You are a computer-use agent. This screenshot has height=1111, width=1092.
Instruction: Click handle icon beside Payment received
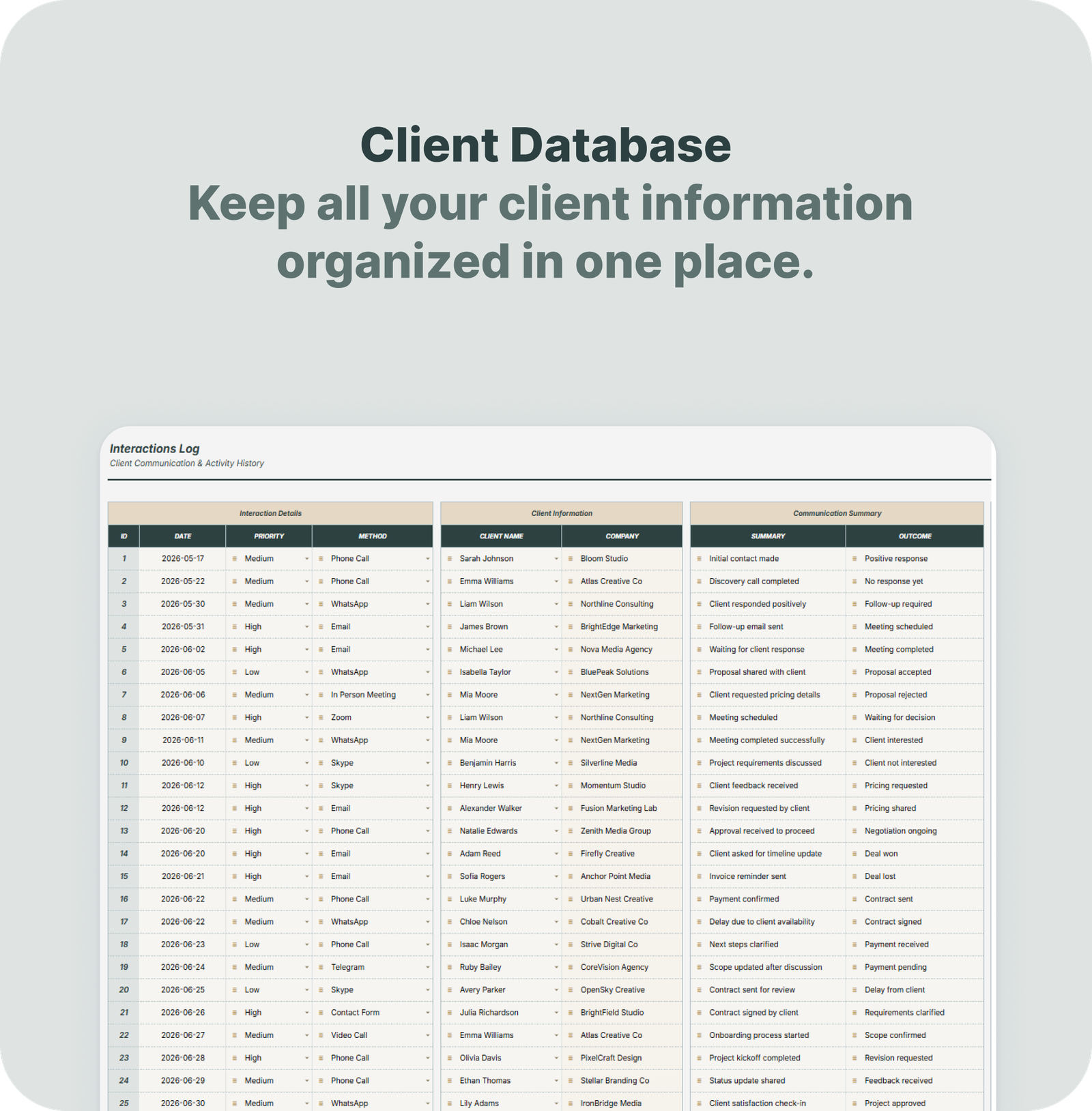[x=854, y=944]
